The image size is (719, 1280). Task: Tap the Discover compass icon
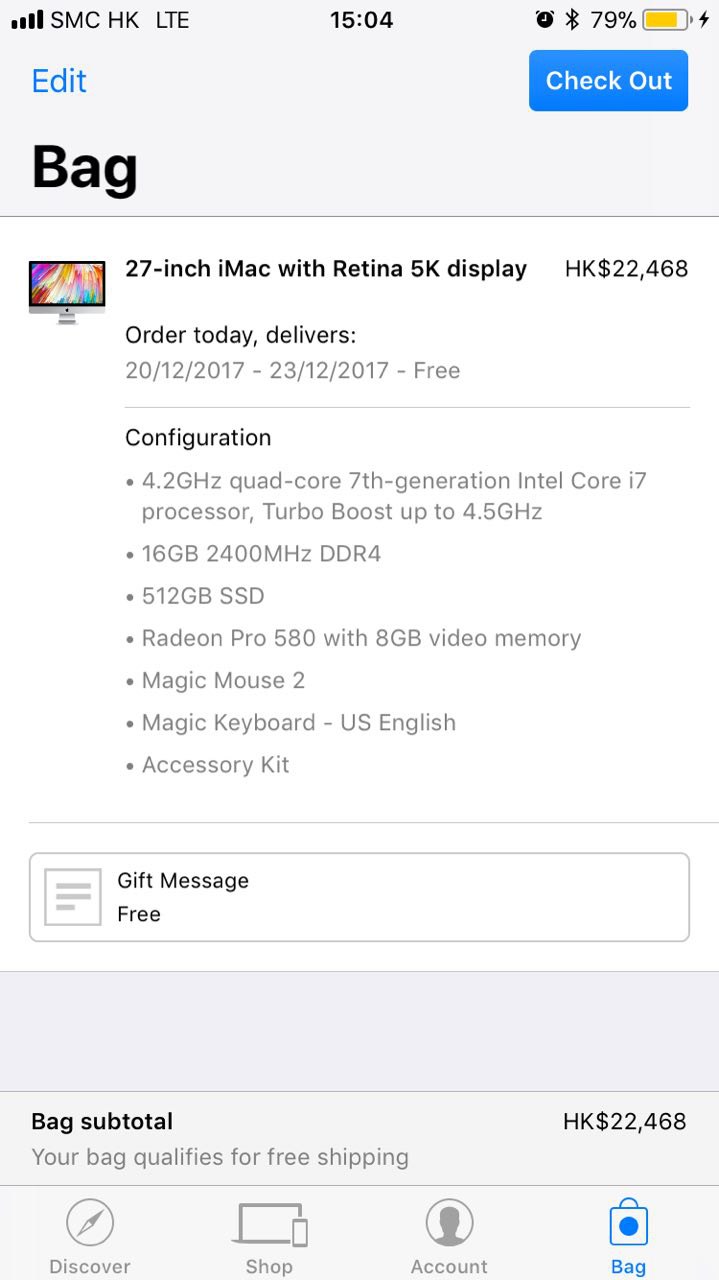pos(90,1222)
